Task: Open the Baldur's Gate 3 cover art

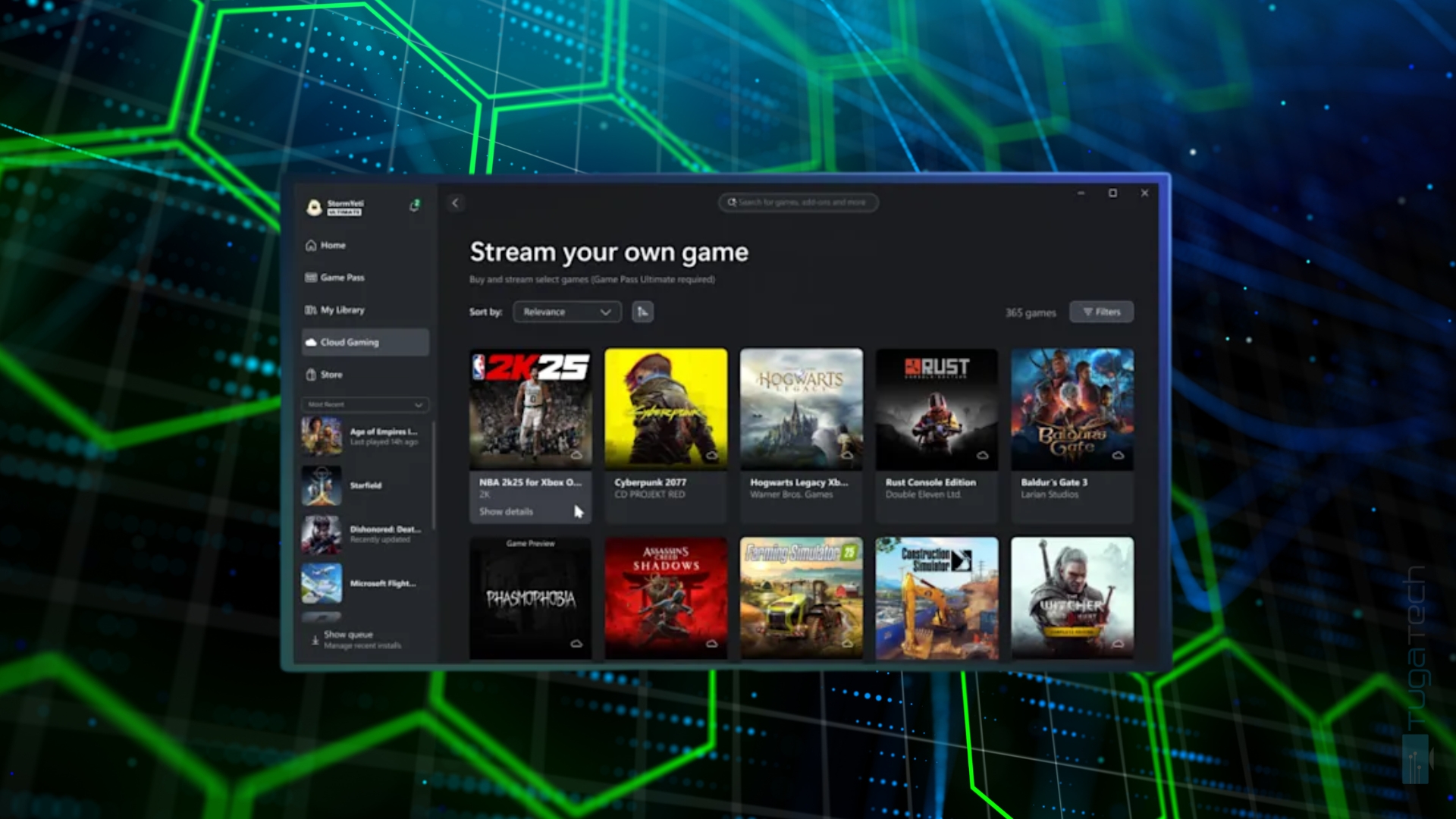Action: pos(1072,409)
